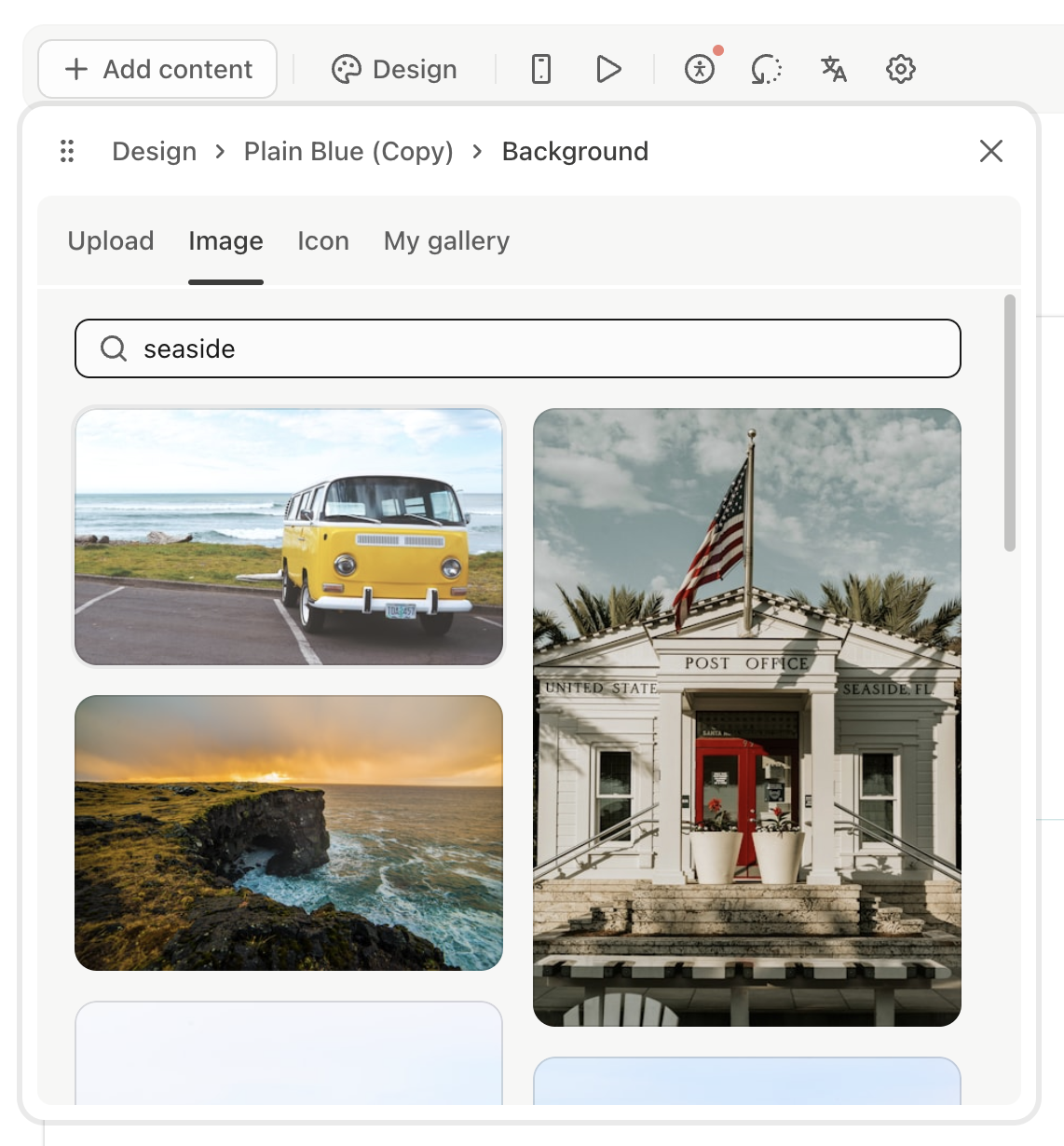Open the accessibility checker icon

700,69
